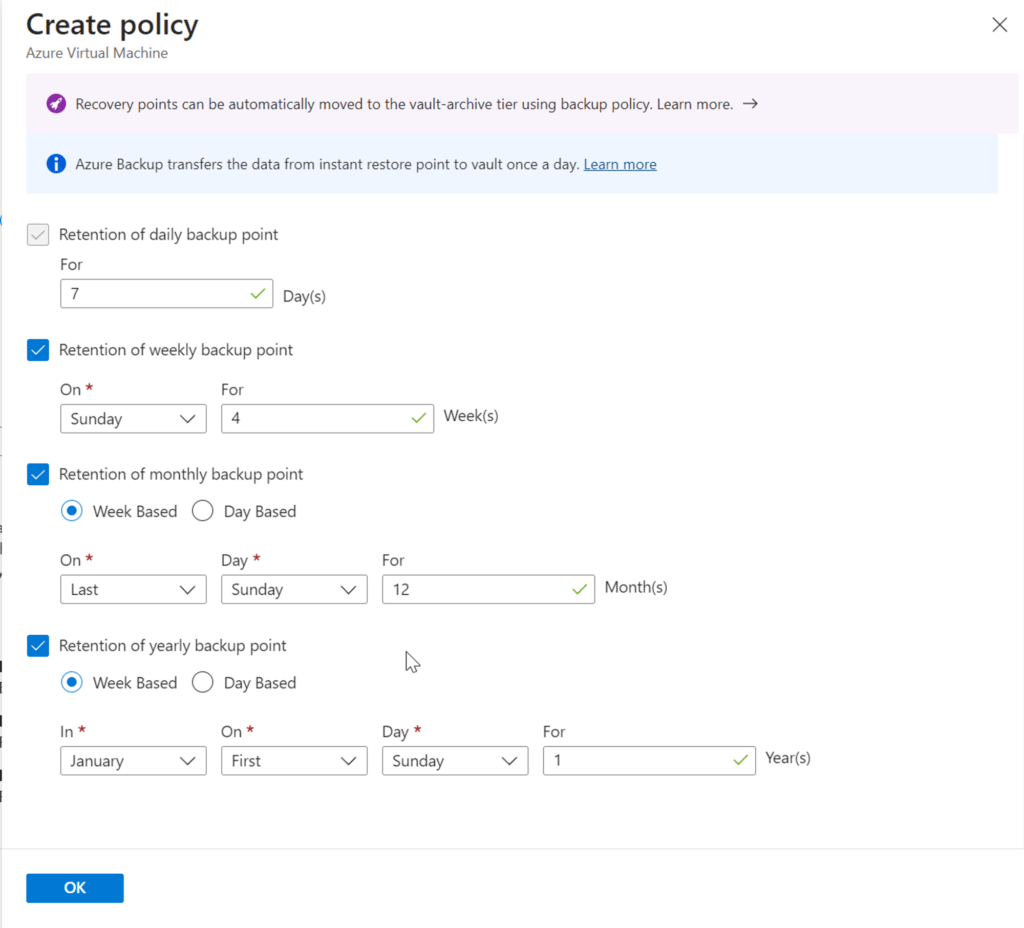
Task: Click arrow after vault-archive Learn more
Action: (x=750, y=104)
